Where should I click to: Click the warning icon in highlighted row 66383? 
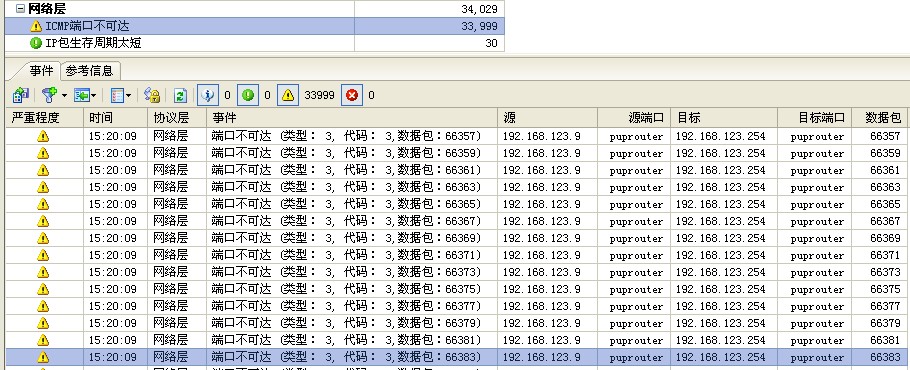[x=43, y=357]
